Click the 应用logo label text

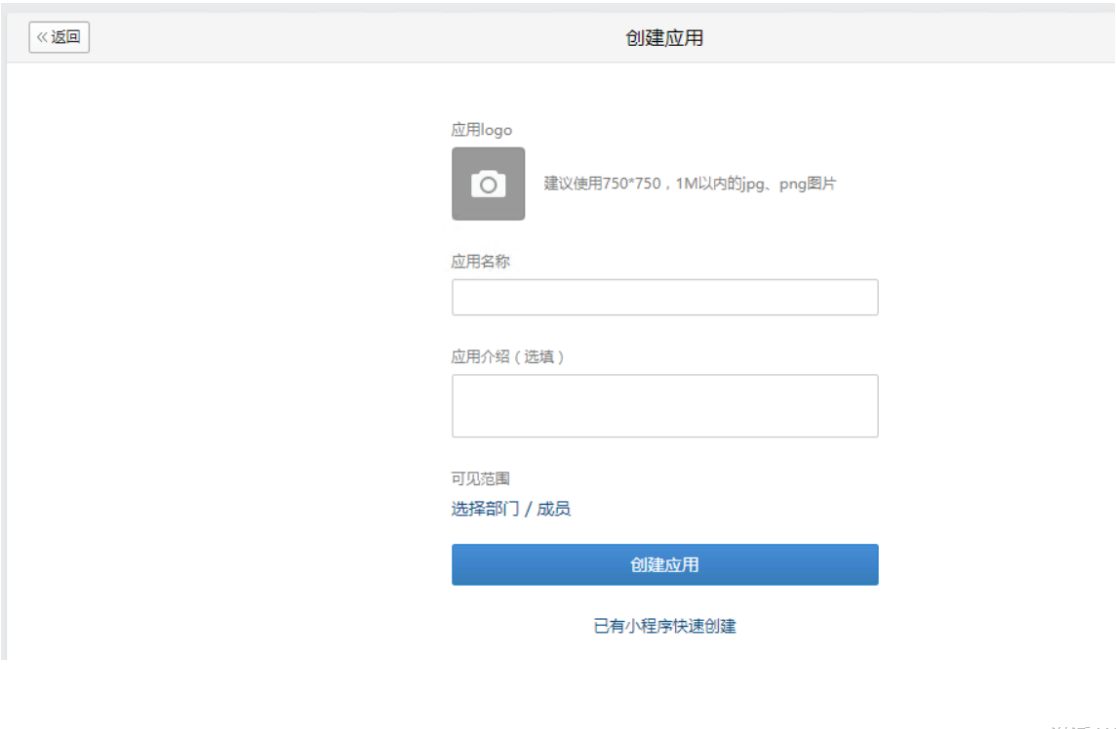(481, 130)
